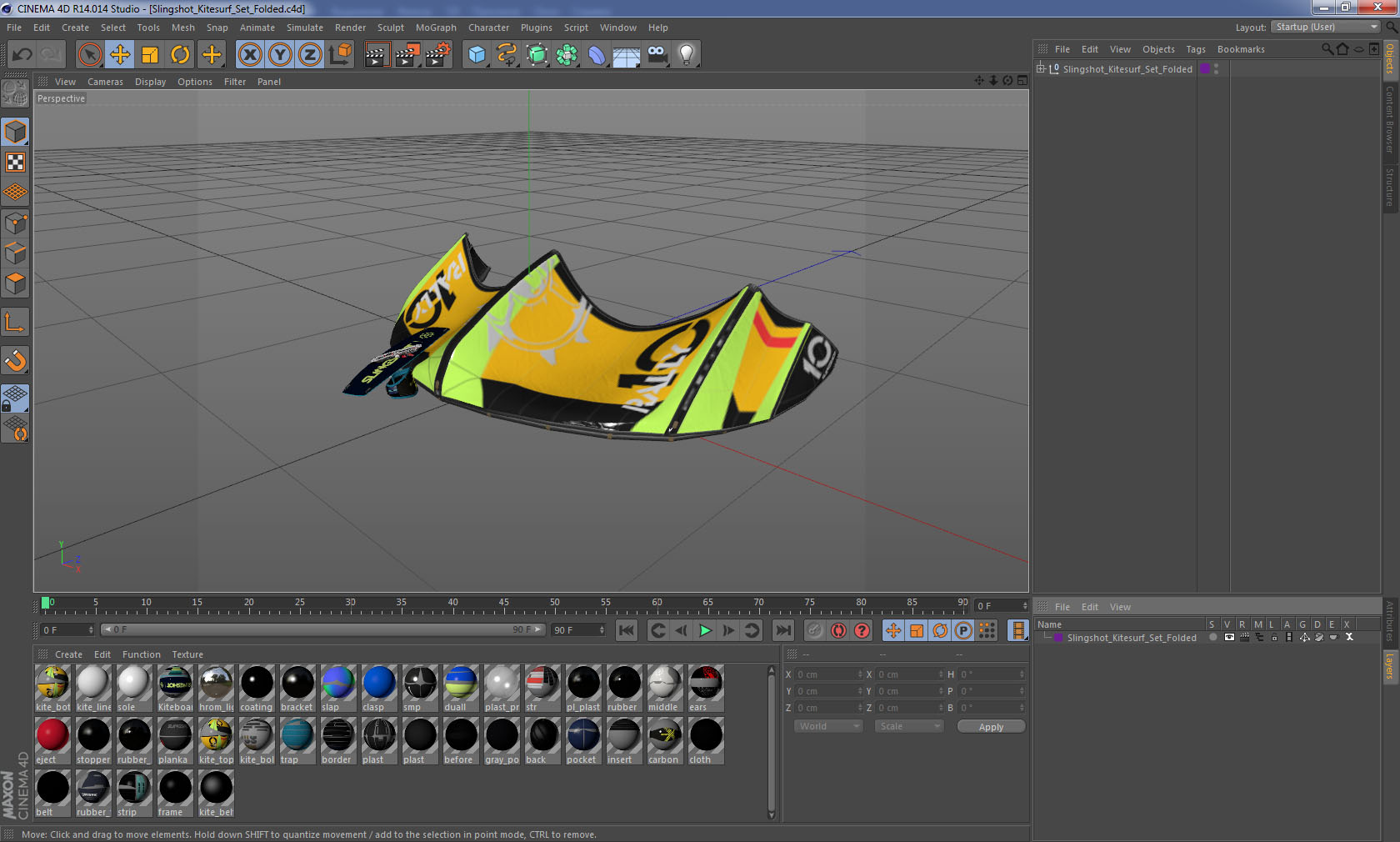Click the Coordinate System icon after Z
1400x842 pixels.
[x=340, y=55]
